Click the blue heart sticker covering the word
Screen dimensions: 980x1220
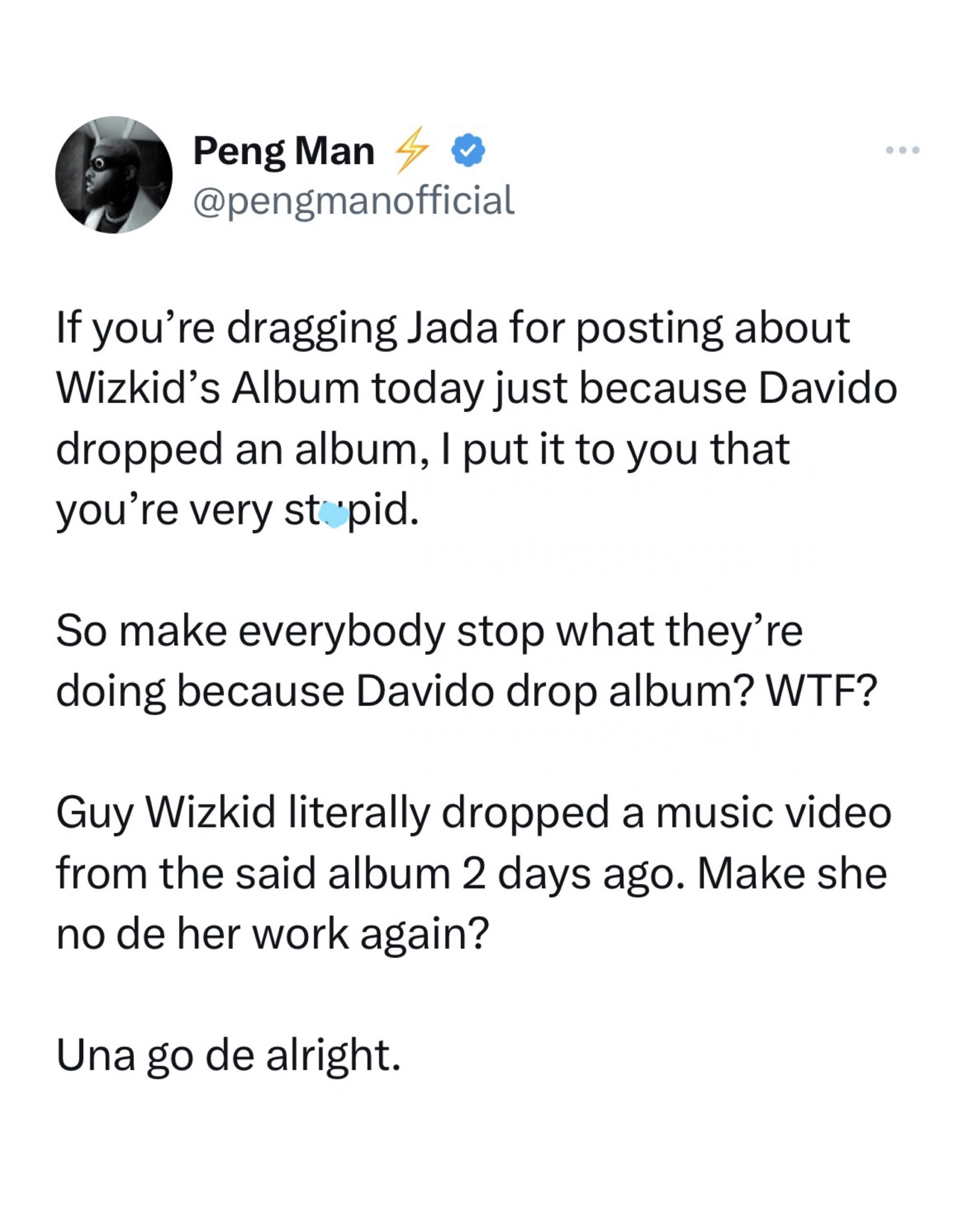pyautogui.click(x=334, y=515)
